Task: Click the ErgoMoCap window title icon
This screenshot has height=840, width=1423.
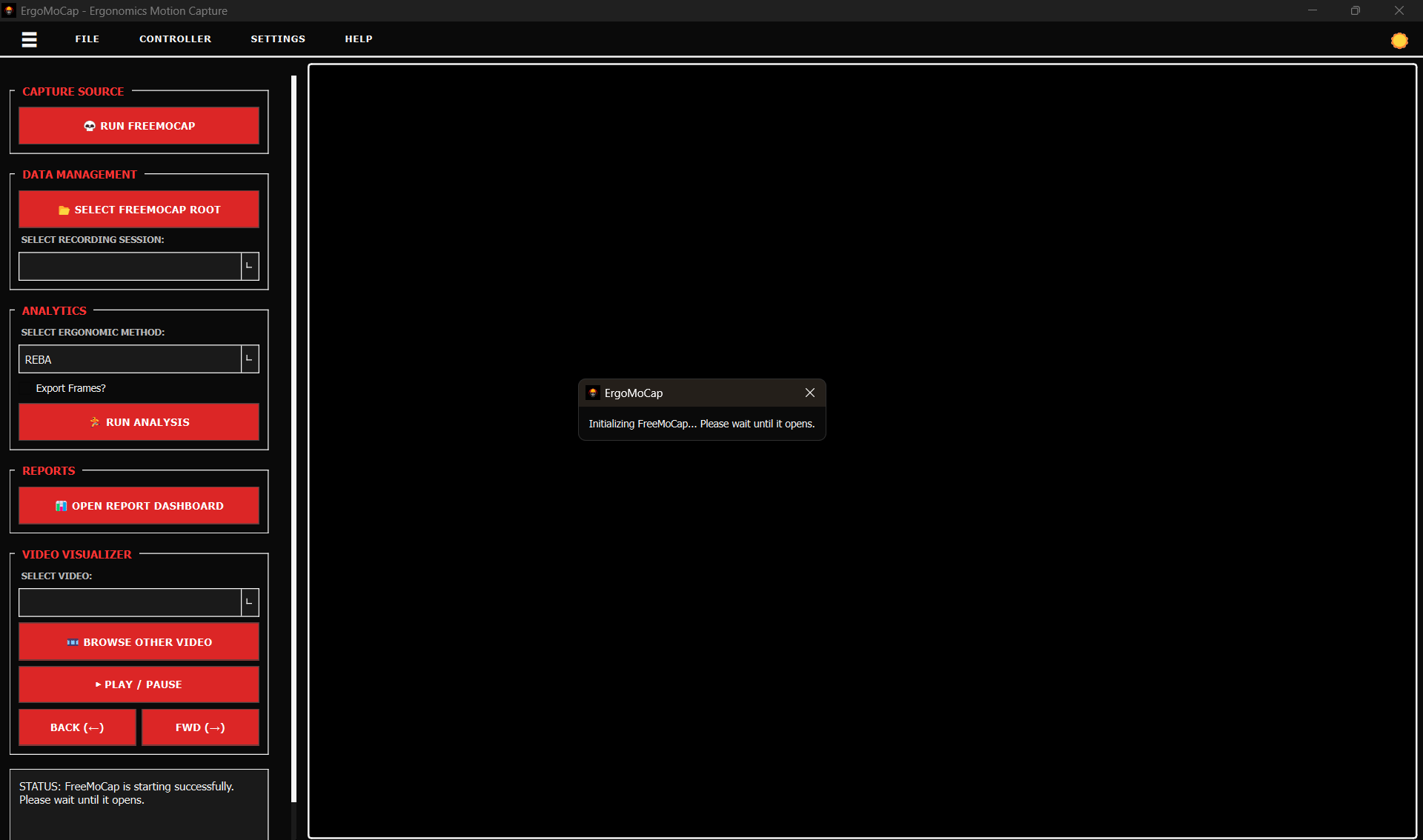Action: [x=9, y=10]
